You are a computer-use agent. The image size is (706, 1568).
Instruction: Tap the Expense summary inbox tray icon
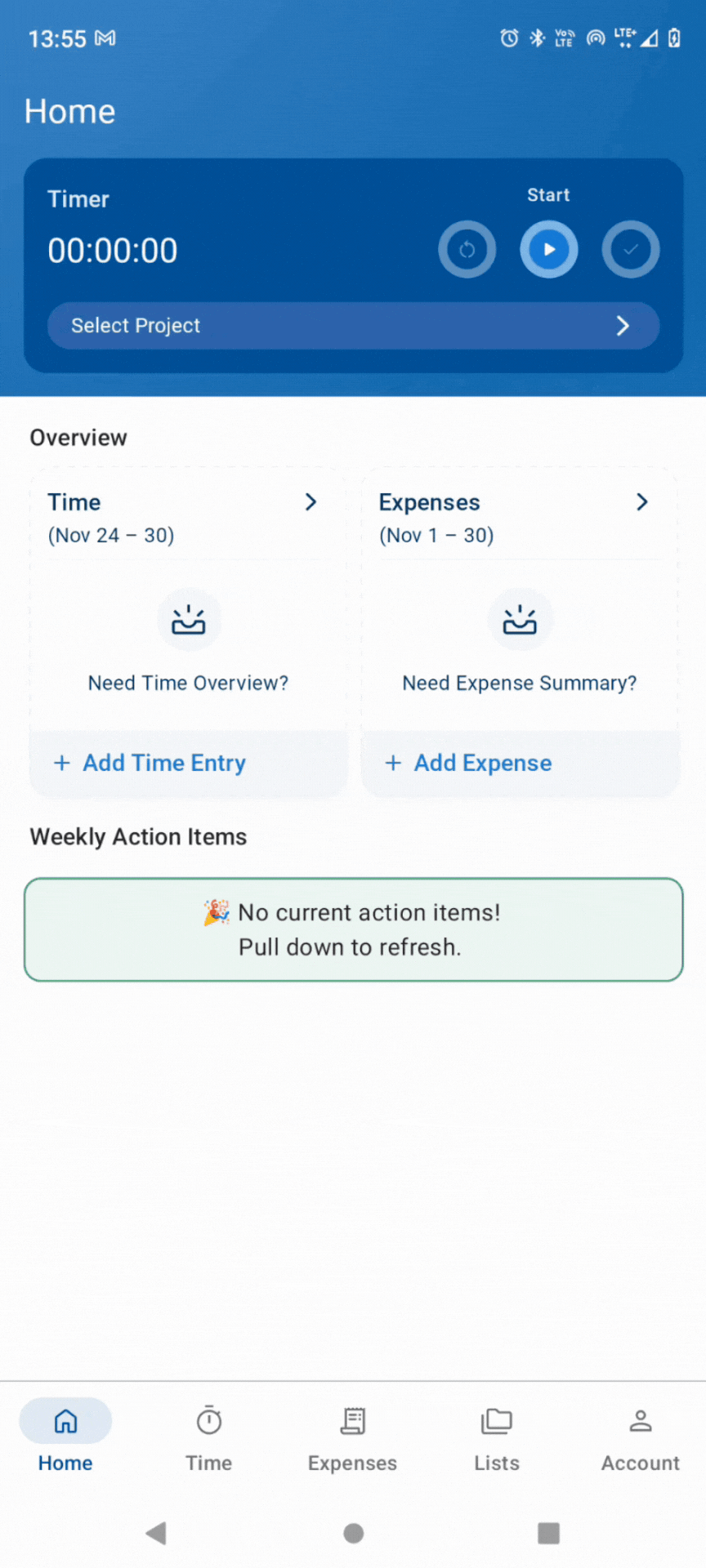[520, 621]
